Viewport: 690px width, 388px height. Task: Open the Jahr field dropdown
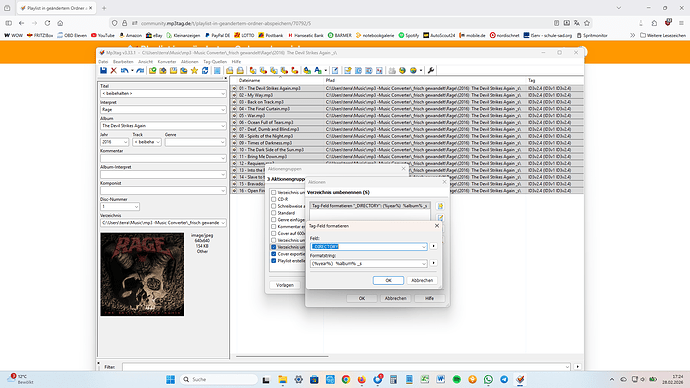click(125, 142)
